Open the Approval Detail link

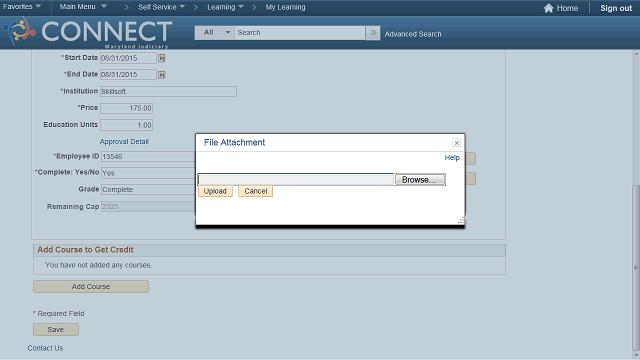[124, 142]
